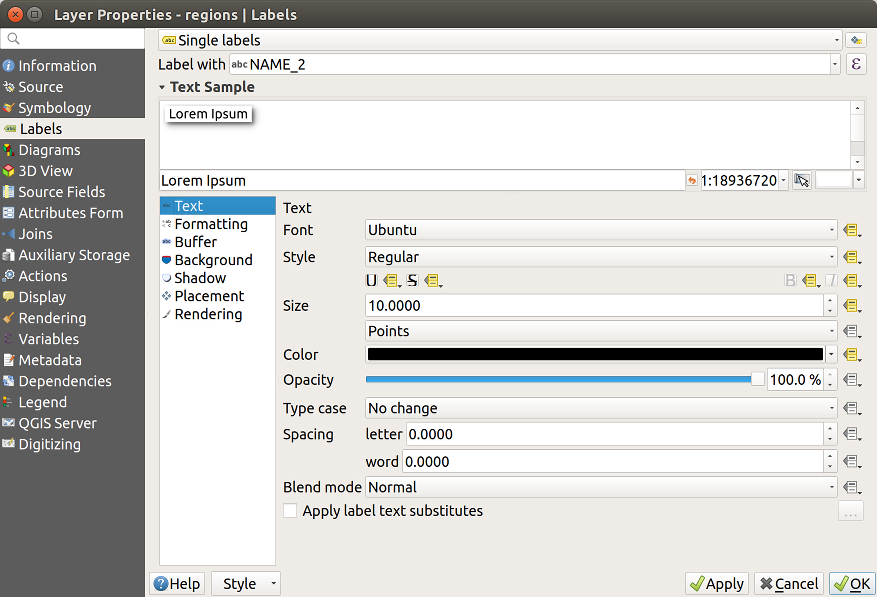This screenshot has height=597, width=877.
Task: Enable Apply label text substitutes checkbox
Action: [x=290, y=511]
